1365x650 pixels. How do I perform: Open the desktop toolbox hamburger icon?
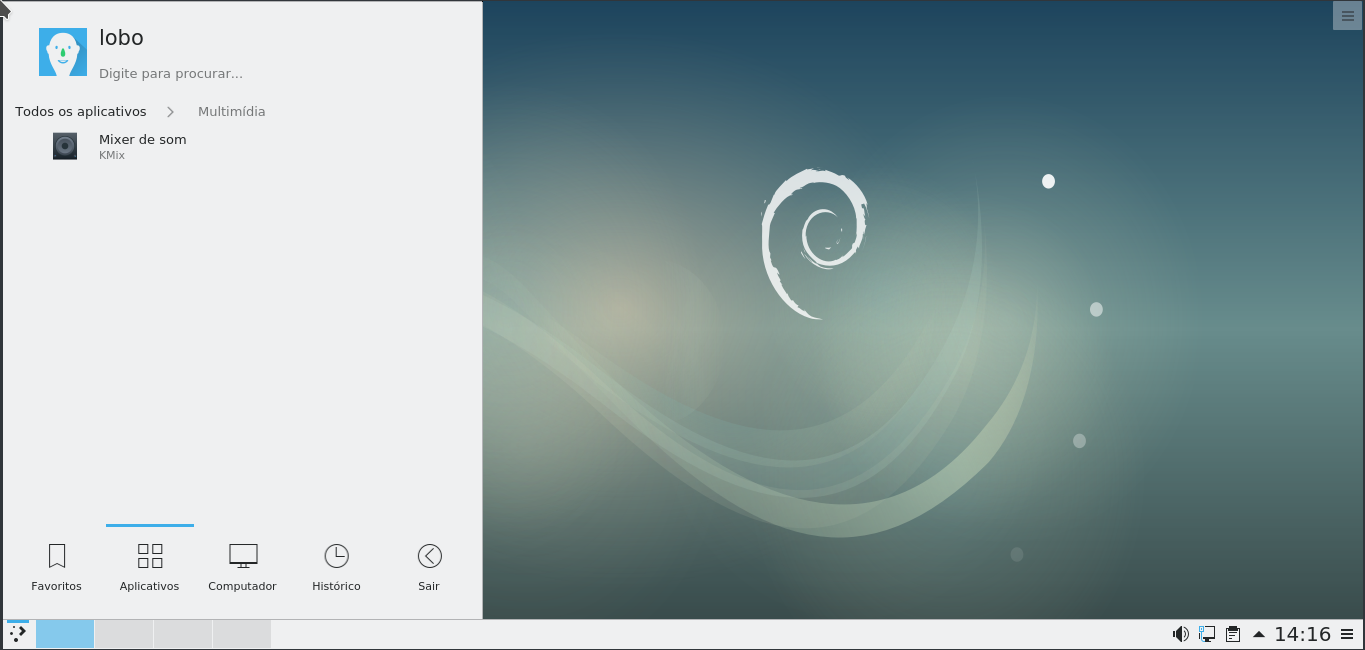coord(1347,15)
